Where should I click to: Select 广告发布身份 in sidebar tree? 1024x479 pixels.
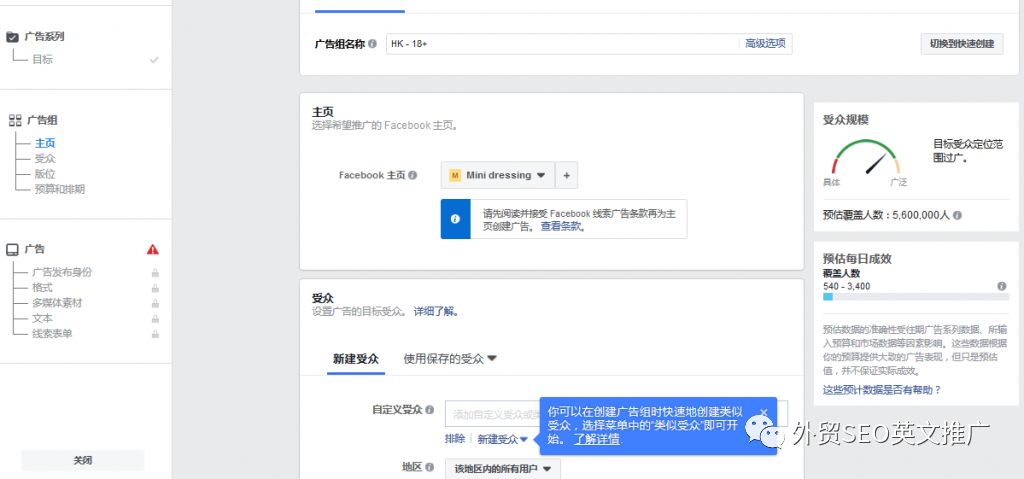pyautogui.click(x=62, y=273)
